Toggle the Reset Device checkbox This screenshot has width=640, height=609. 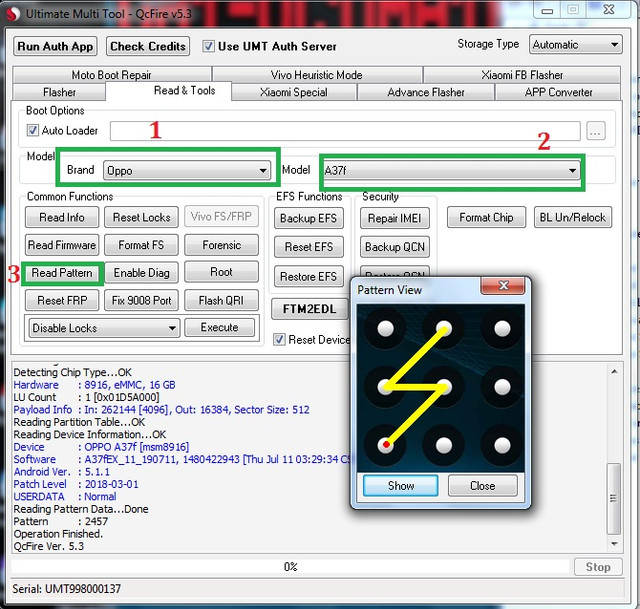279,340
